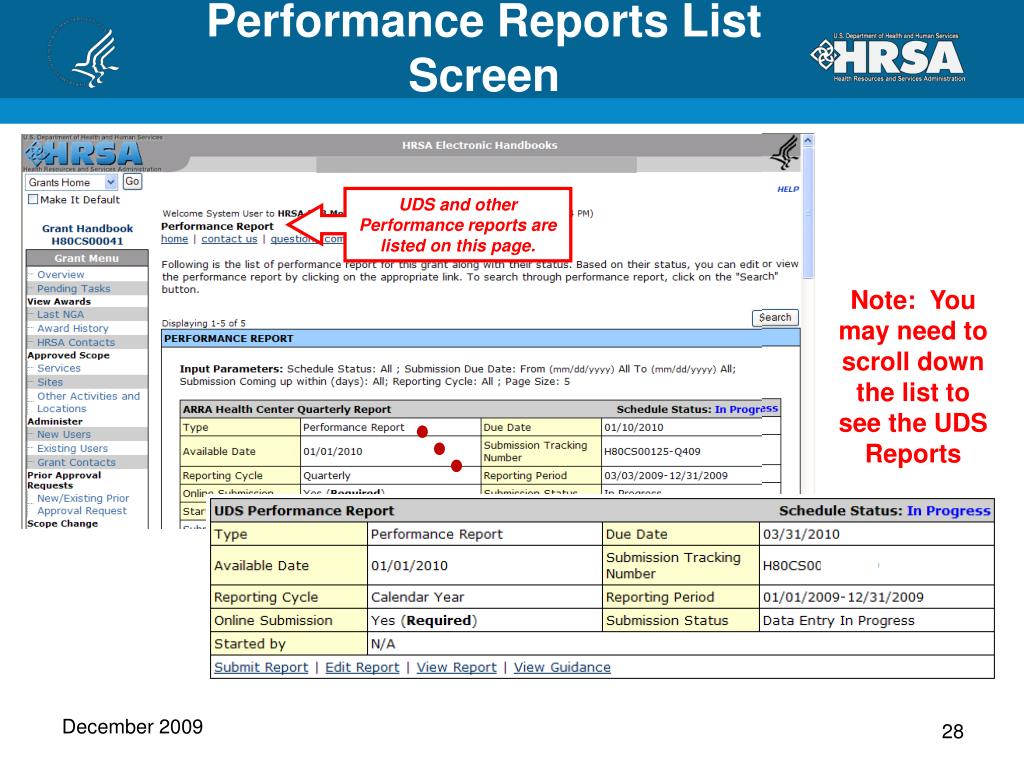Click the Edit Report link
This screenshot has height=768, width=1024.
pyautogui.click(x=362, y=667)
